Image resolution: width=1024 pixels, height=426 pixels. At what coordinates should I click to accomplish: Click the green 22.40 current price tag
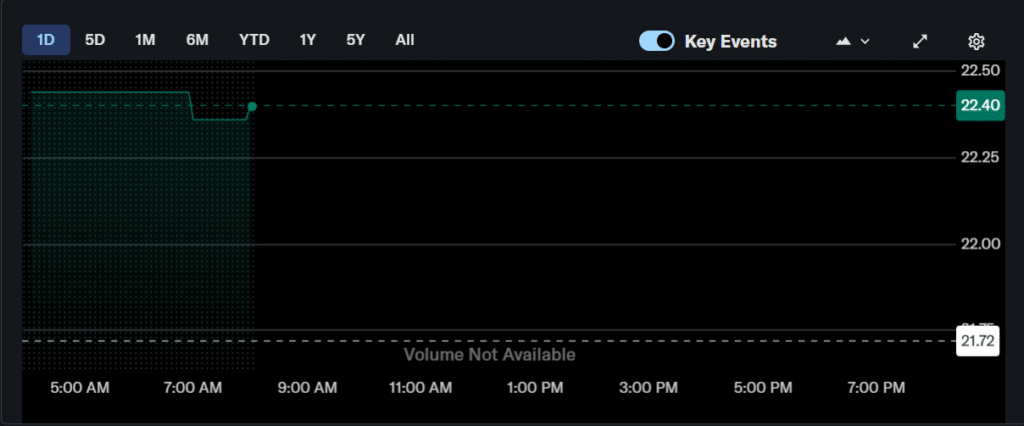(979, 105)
